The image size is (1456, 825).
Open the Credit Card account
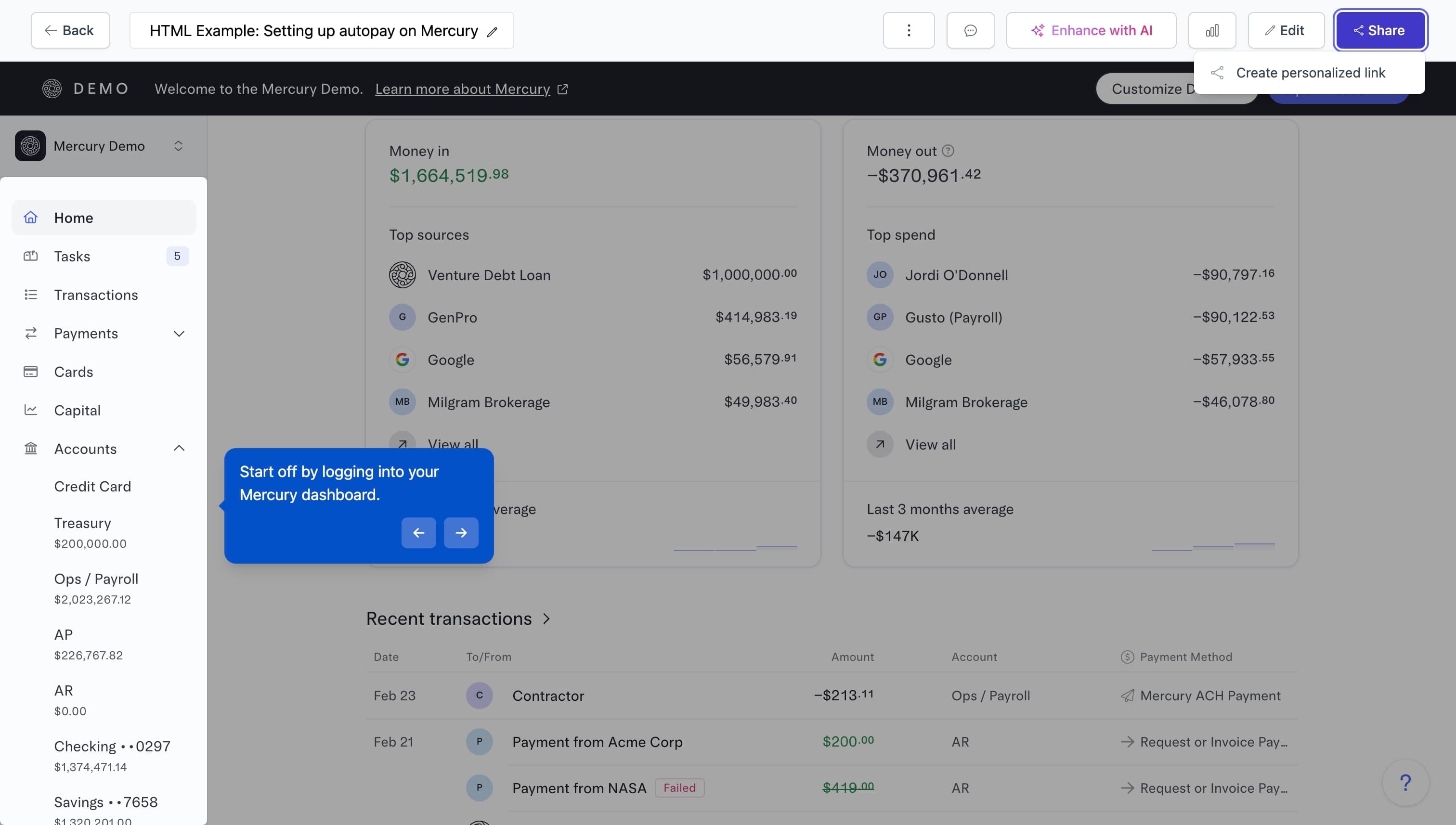[x=92, y=487]
